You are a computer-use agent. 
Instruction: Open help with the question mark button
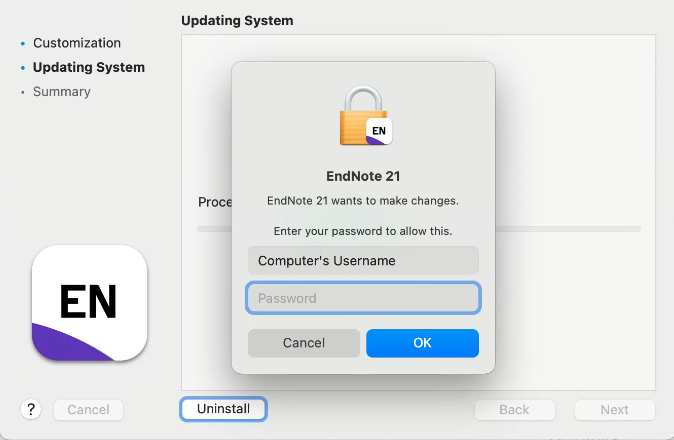coord(31,409)
